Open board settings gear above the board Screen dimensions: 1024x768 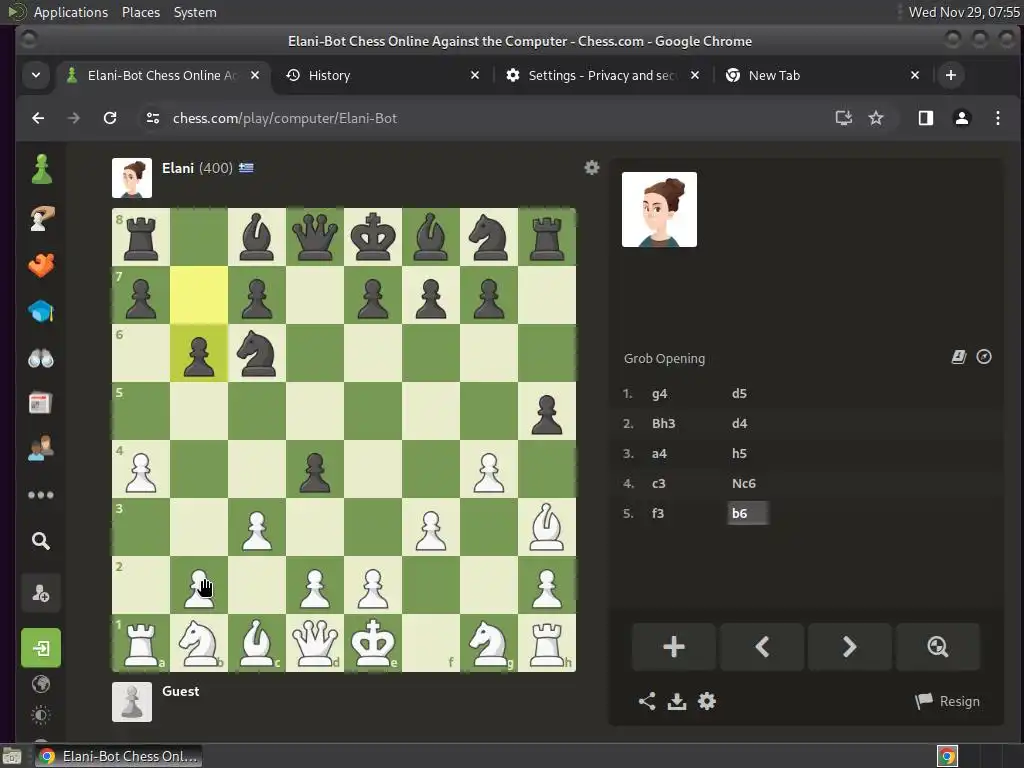pyautogui.click(x=592, y=168)
